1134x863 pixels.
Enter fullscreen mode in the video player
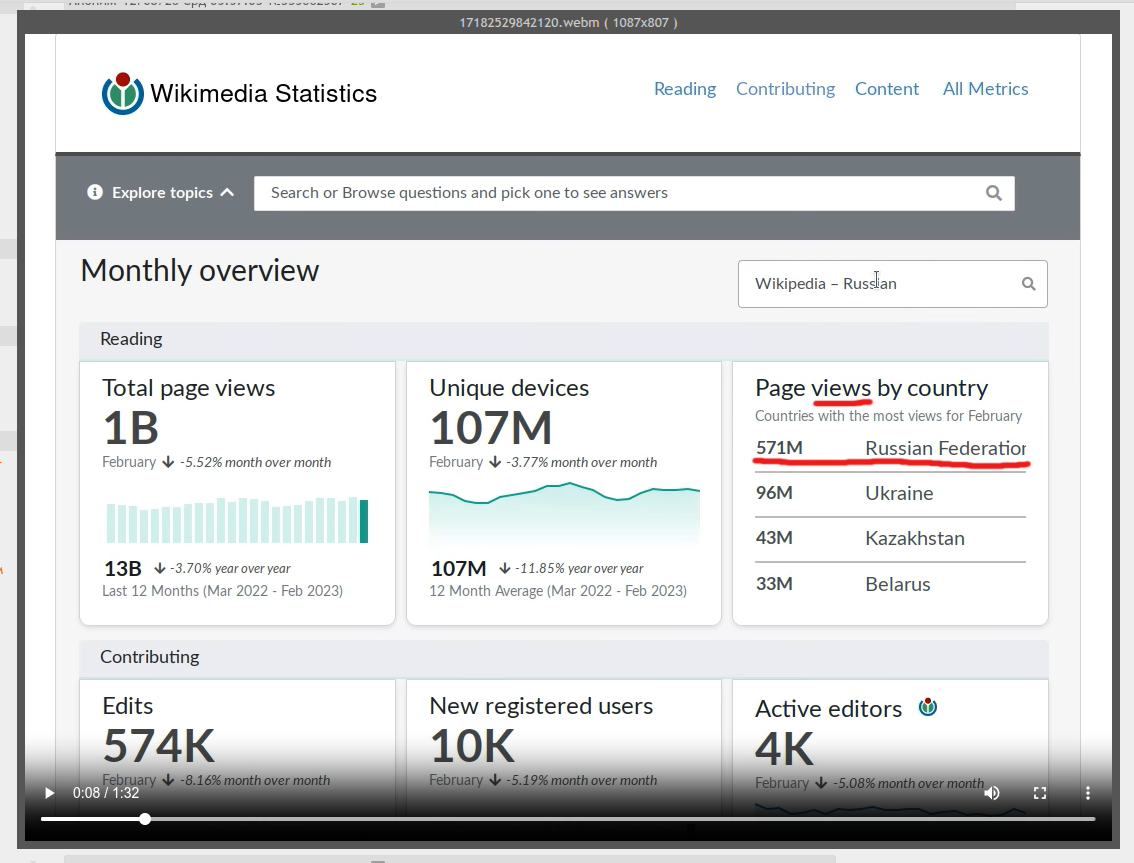tap(1040, 793)
